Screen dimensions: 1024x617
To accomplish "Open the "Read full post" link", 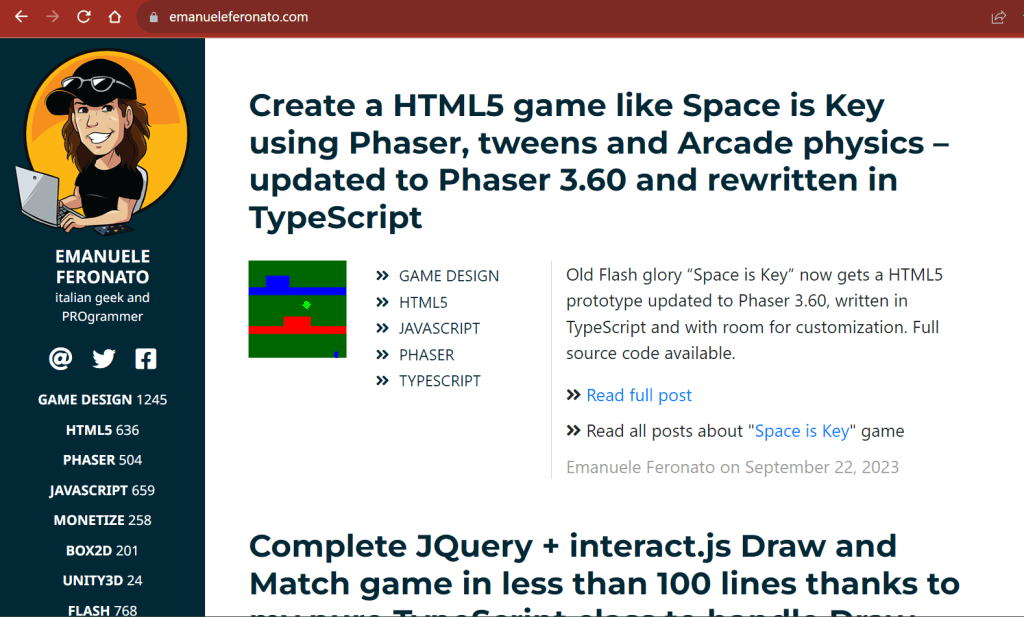I will coord(639,395).
